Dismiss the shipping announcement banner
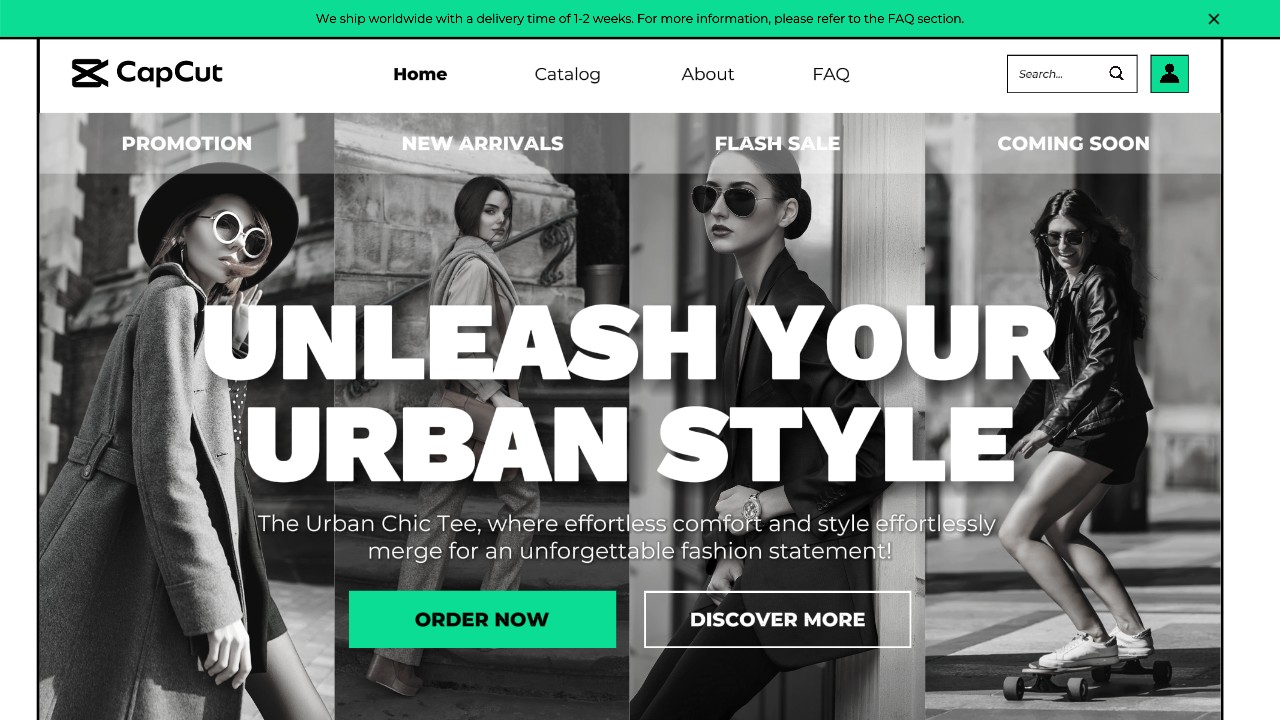 (x=1213, y=19)
